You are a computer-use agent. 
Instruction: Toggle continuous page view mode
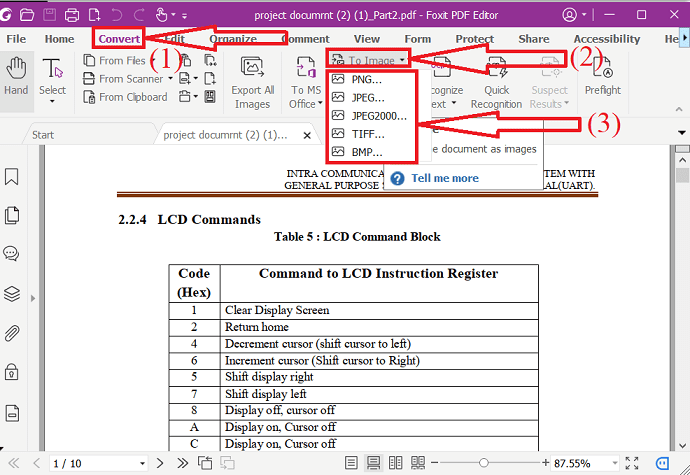[373, 463]
